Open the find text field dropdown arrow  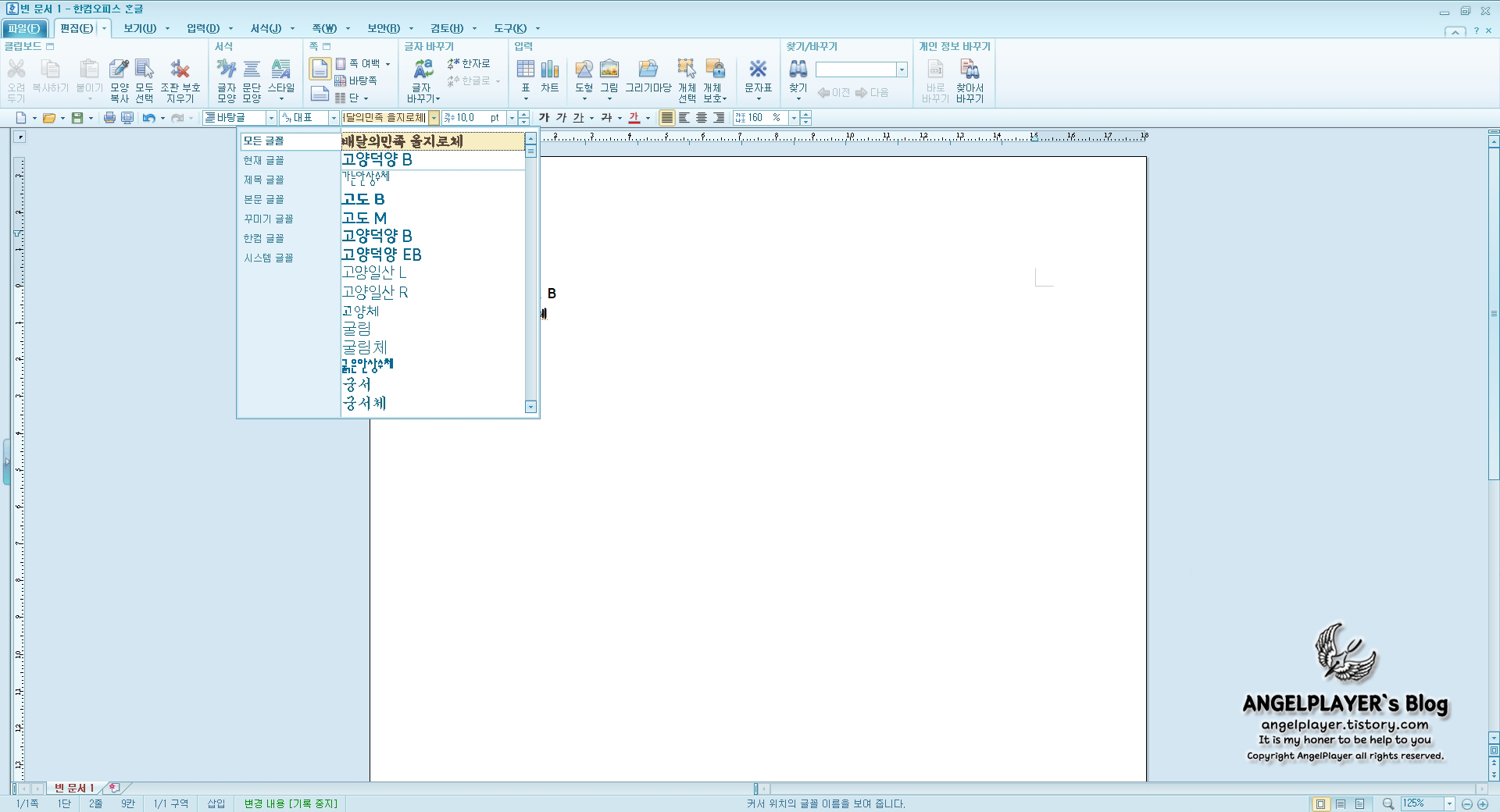click(x=902, y=70)
